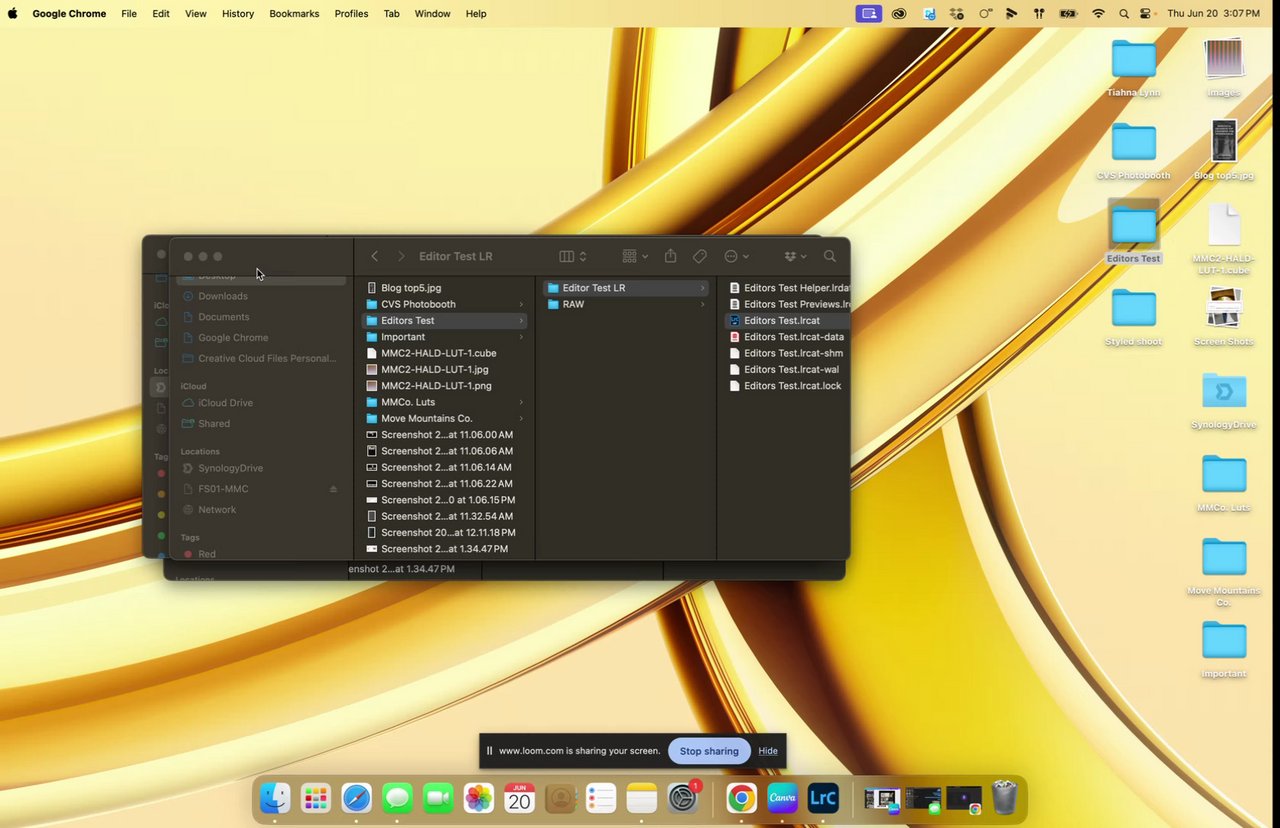Open Reminders from the Dock
The width and height of the screenshot is (1280, 828).
[601, 798]
